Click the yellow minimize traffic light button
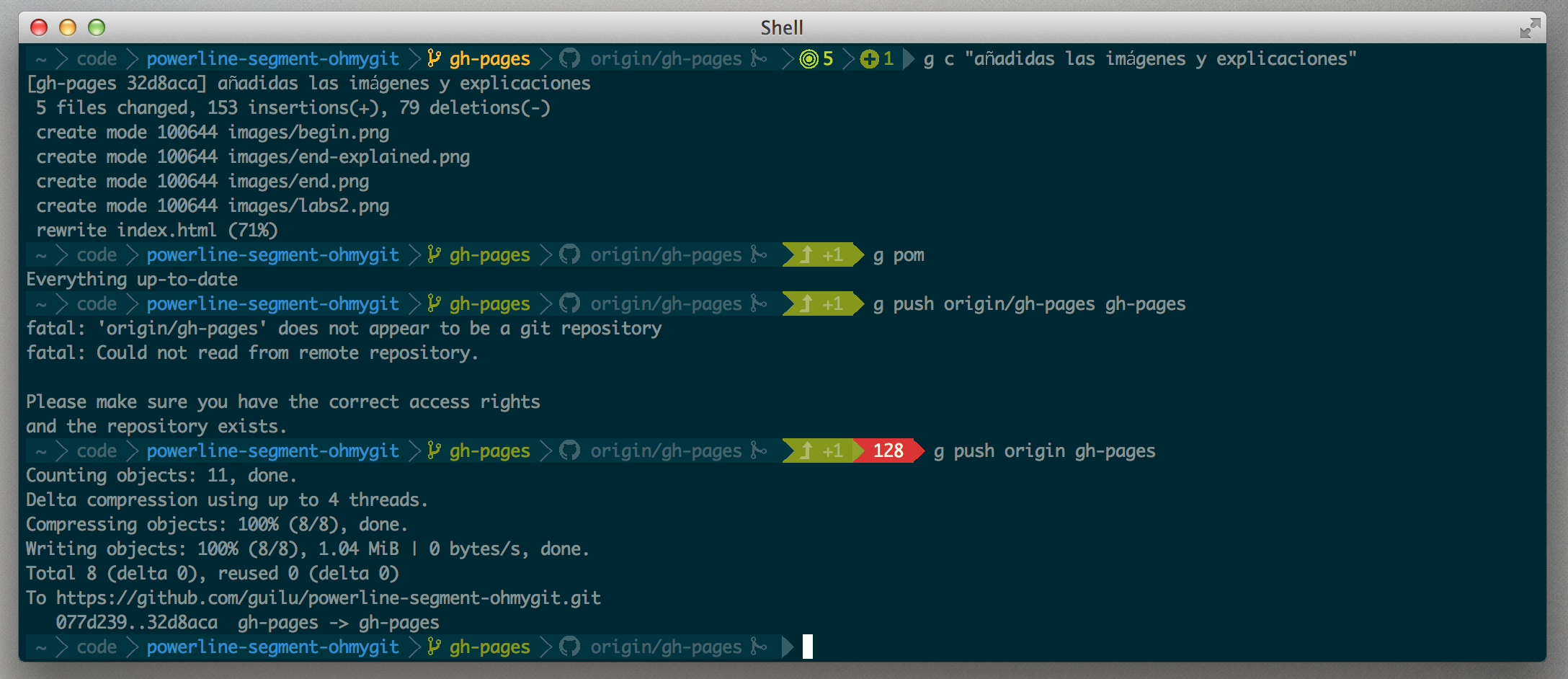The width and height of the screenshot is (1568, 679). click(68, 27)
